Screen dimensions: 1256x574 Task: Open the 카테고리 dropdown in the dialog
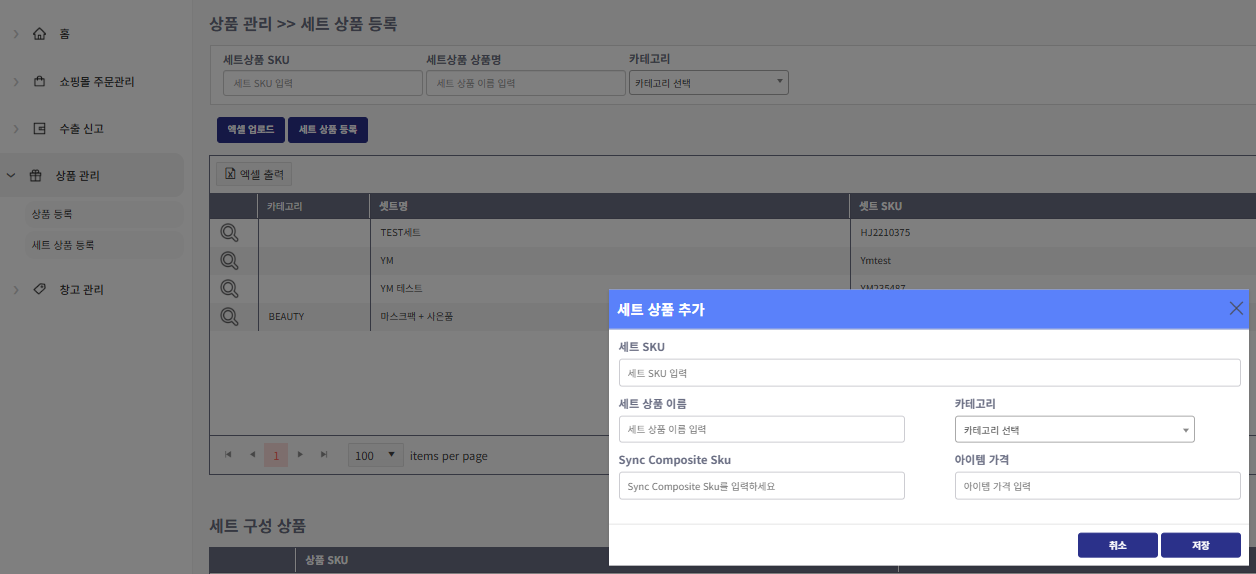pos(1075,429)
